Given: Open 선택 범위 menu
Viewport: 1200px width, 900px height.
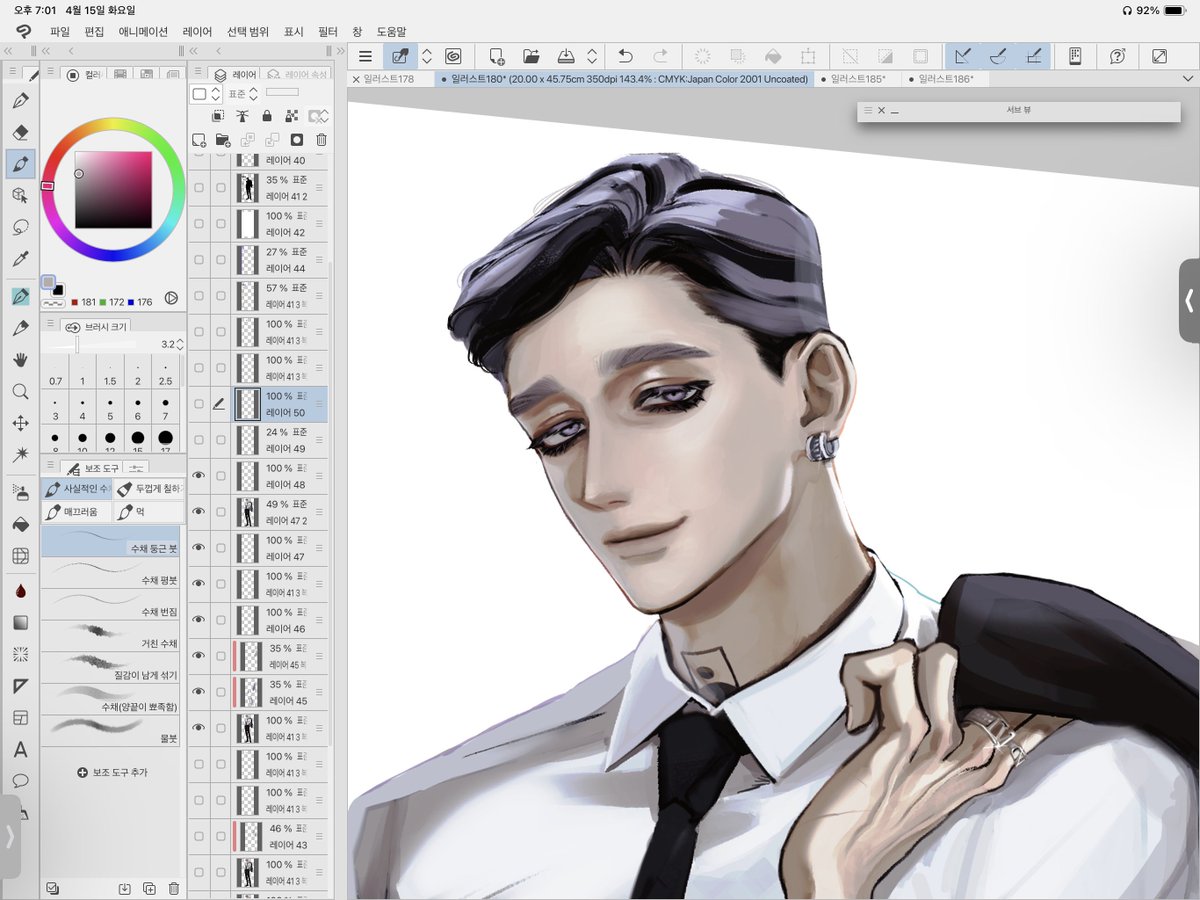Looking at the screenshot, I should click(x=248, y=32).
